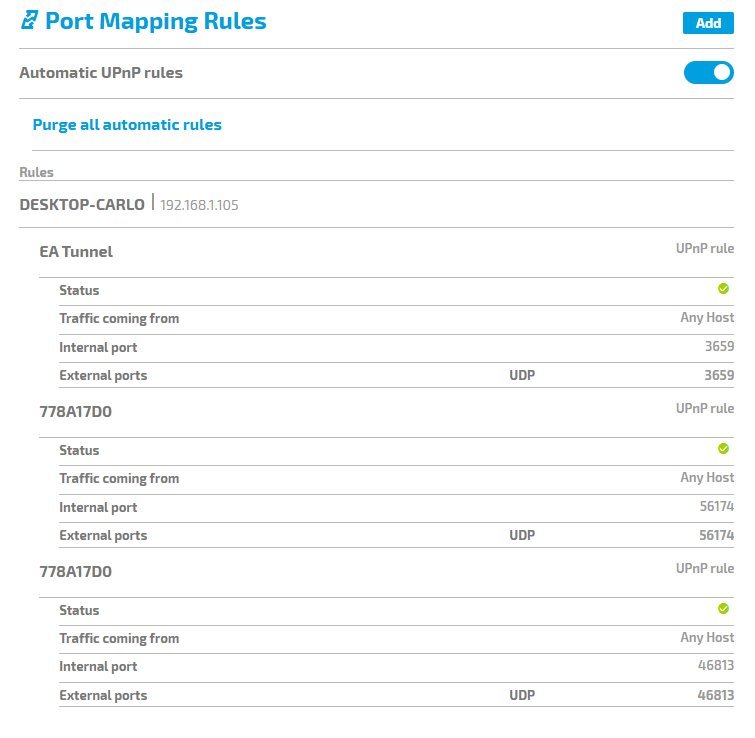Open the EA Tunnel rule
Screen dimensions: 755x738
76,252
